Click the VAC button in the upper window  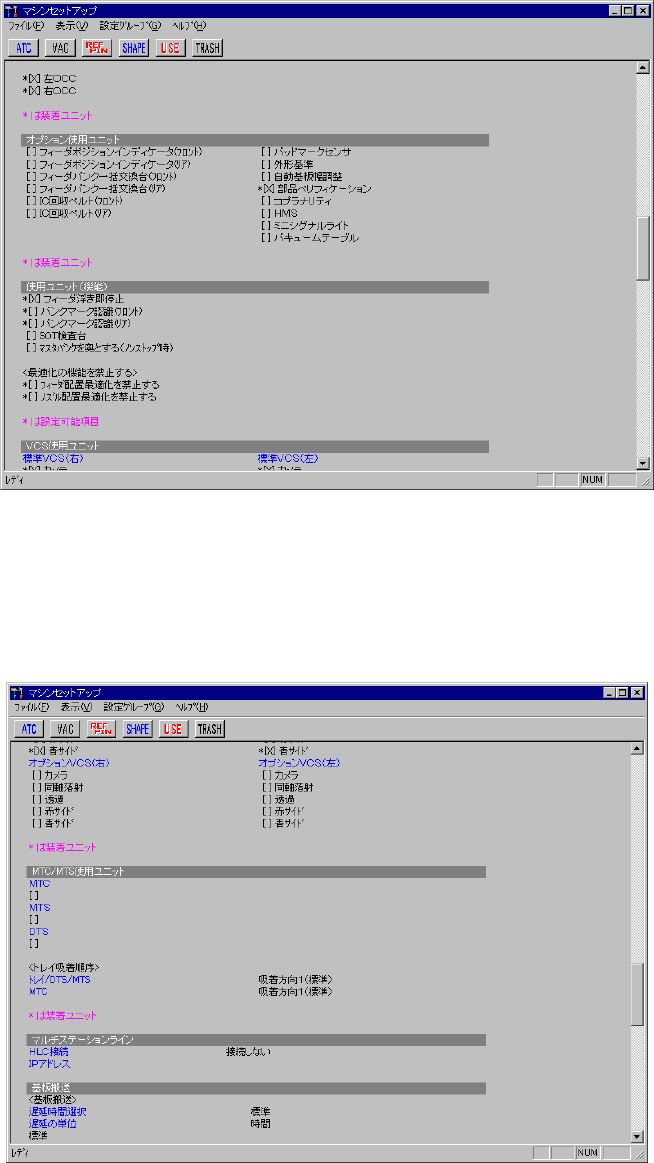(60, 48)
